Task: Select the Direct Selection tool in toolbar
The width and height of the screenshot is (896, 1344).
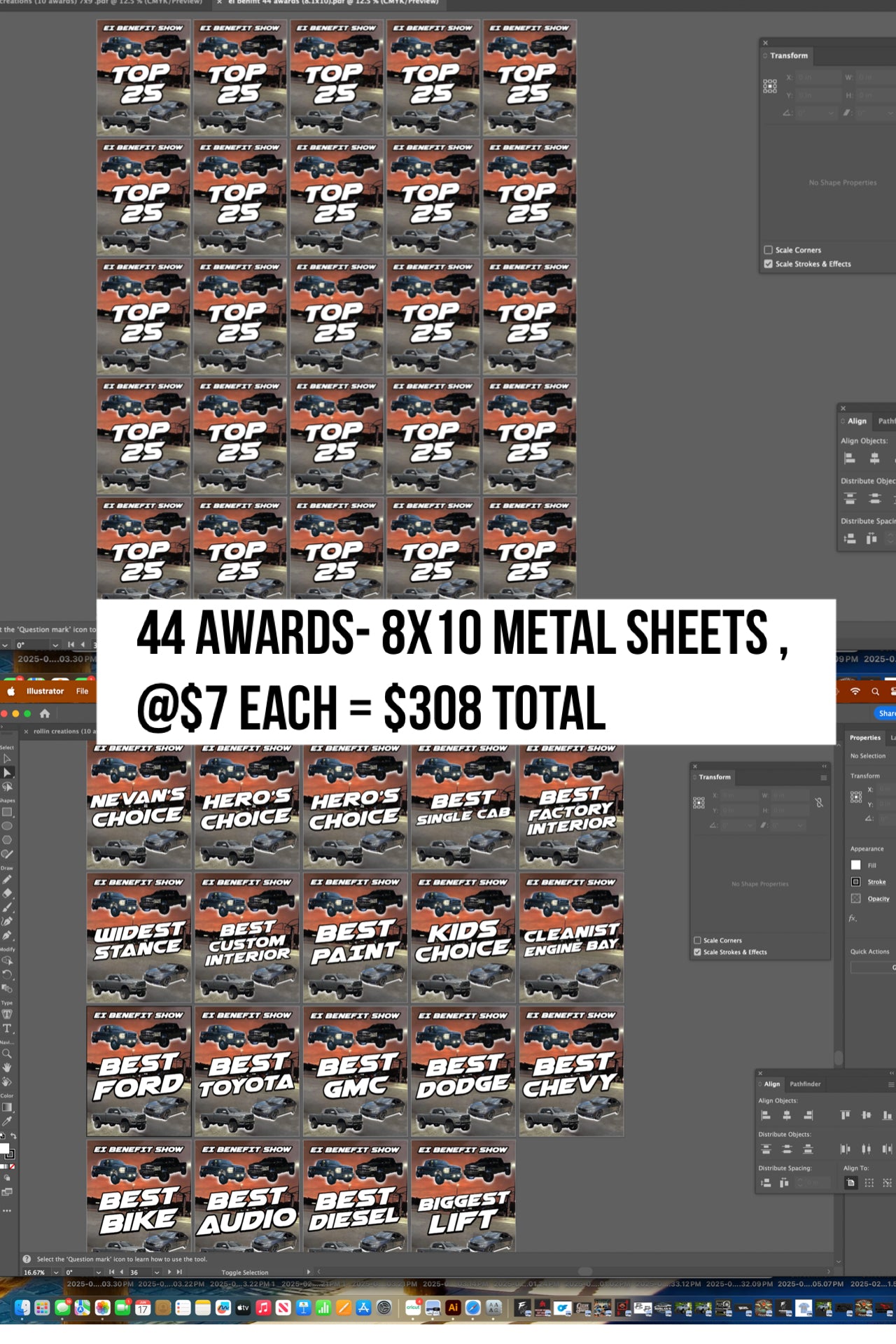Action: 8,772
